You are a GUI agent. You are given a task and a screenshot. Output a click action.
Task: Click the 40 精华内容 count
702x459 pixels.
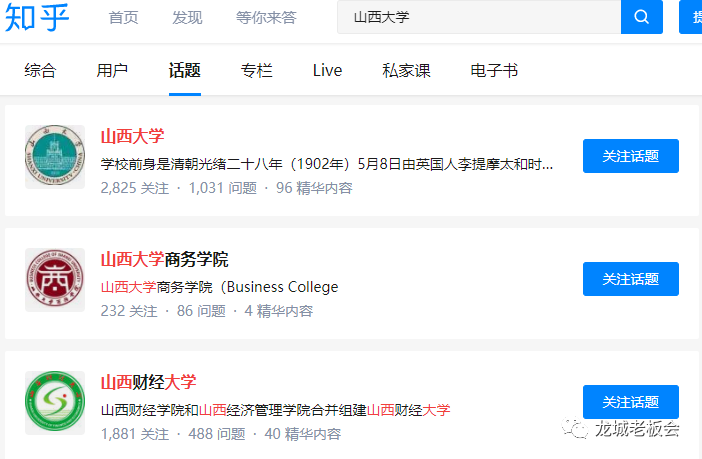coord(303,434)
